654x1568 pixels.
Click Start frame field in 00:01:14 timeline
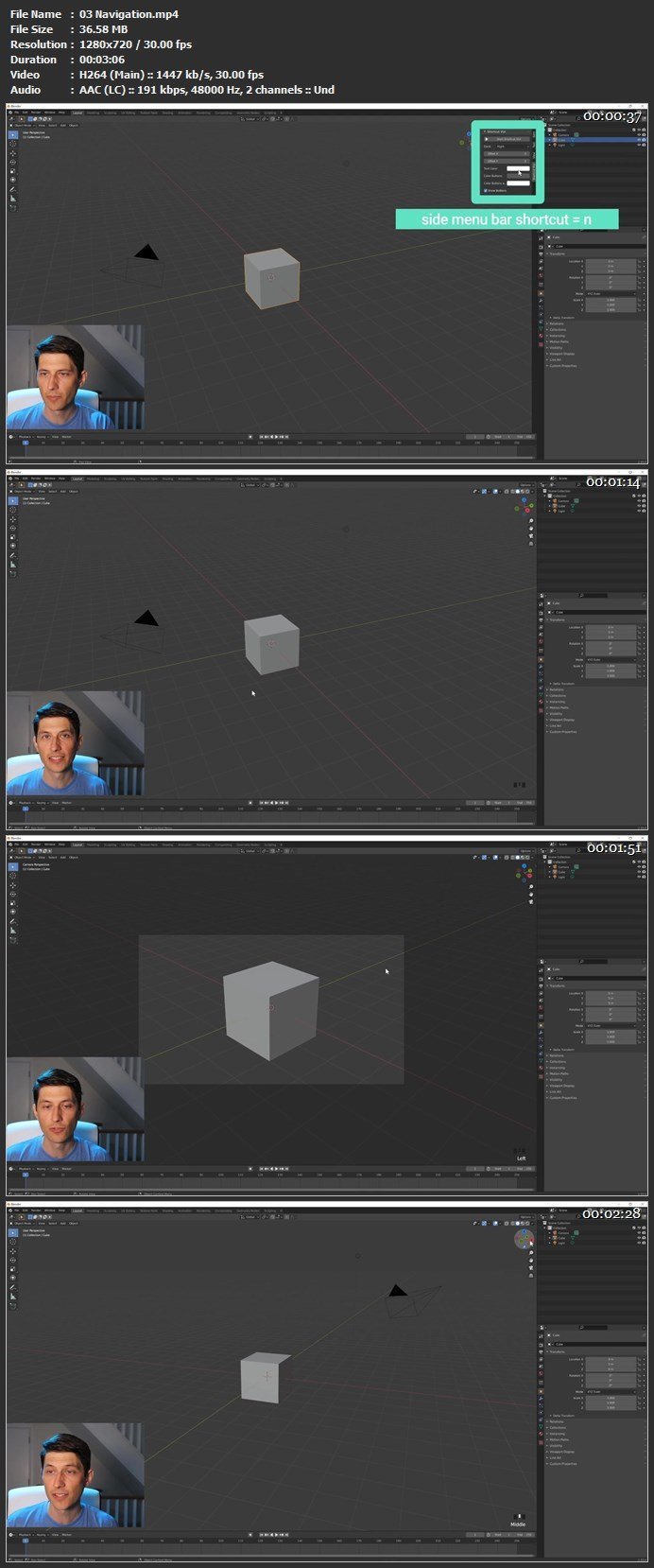click(503, 802)
